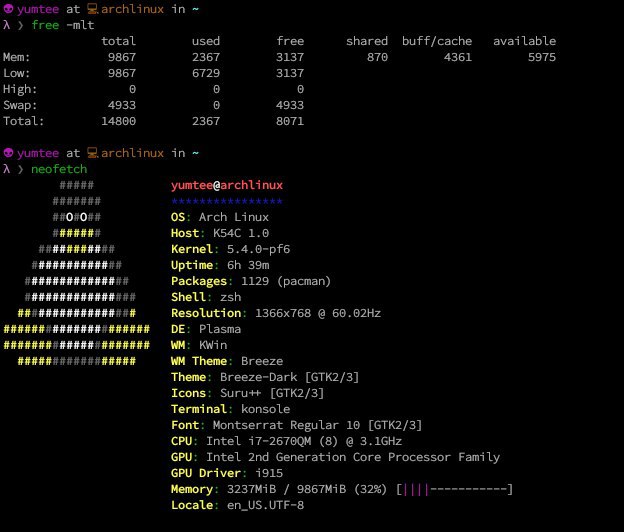Select '1129 (pacman)' packages count
This screenshot has width=624, height=532.
click(x=286, y=281)
